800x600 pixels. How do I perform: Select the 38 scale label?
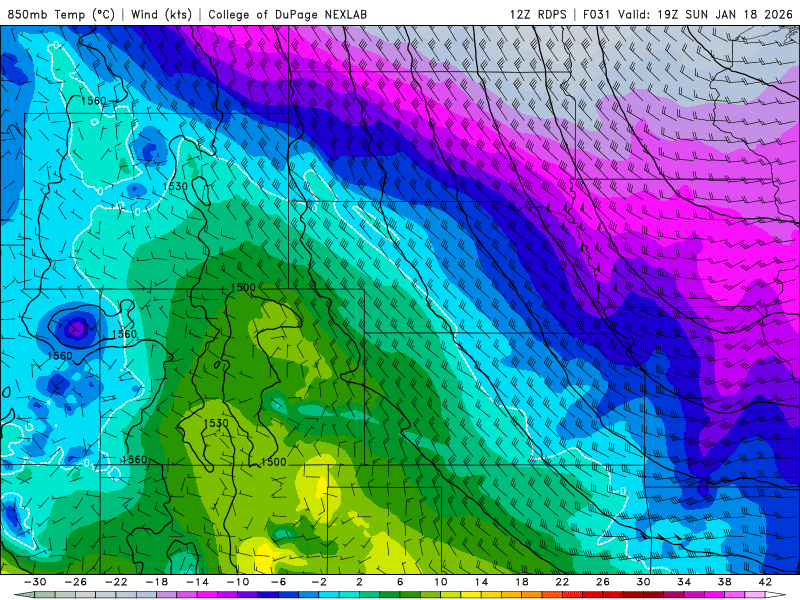pos(724,582)
